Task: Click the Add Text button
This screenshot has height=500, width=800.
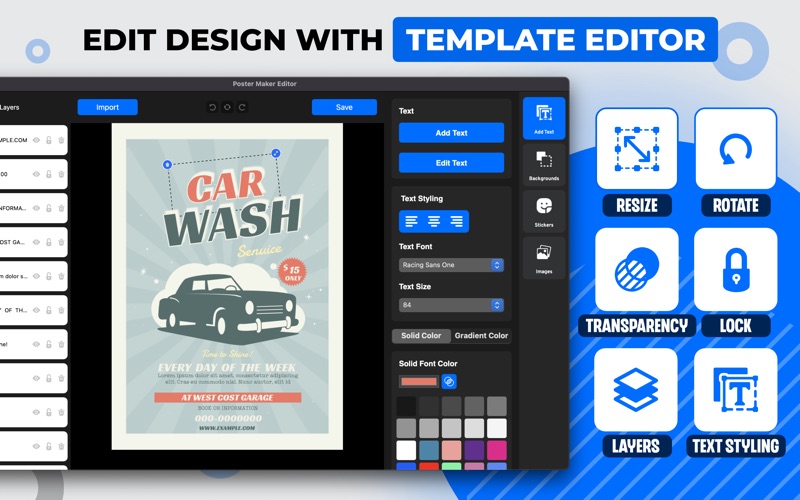Action: (452, 133)
